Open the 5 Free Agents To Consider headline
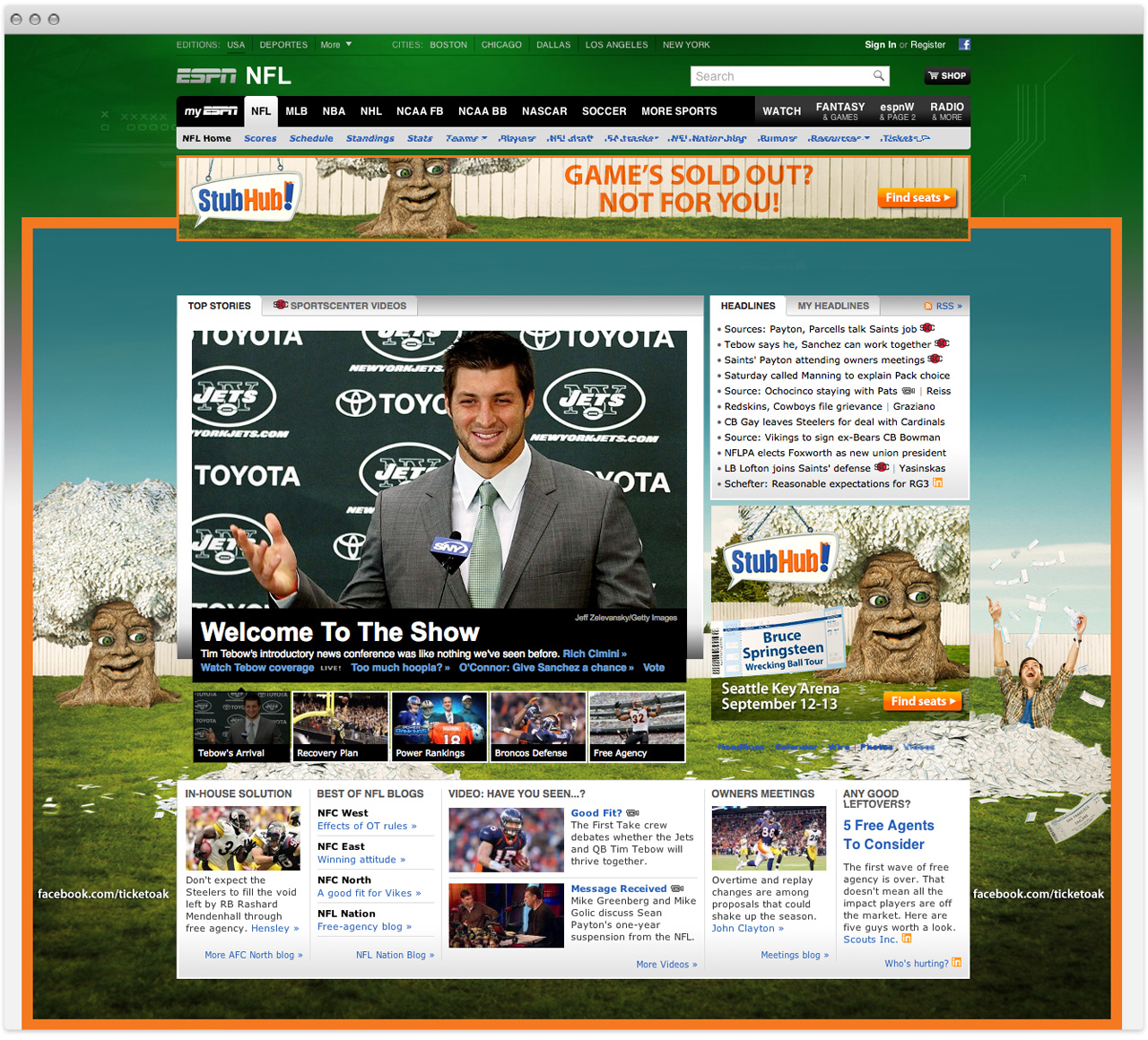The image size is (1148, 1040). (x=889, y=835)
